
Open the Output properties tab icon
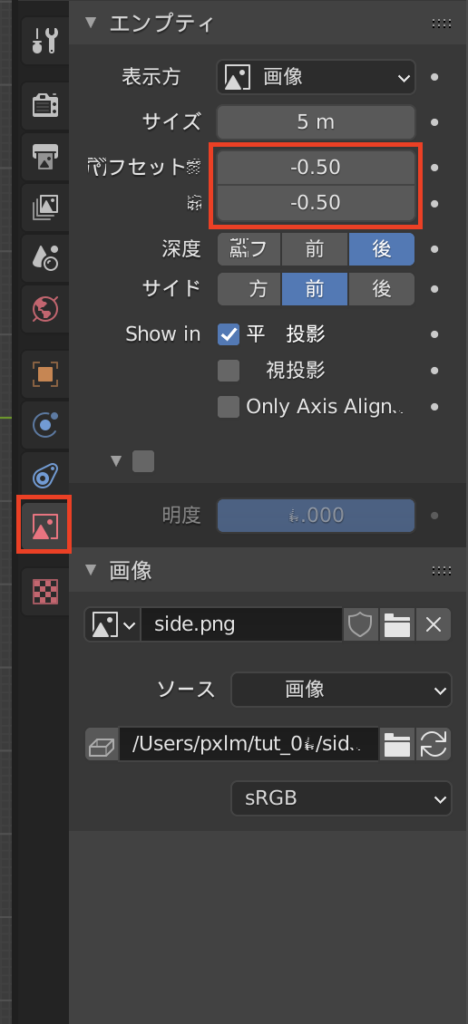pyautogui.click(x=45, y=155)
